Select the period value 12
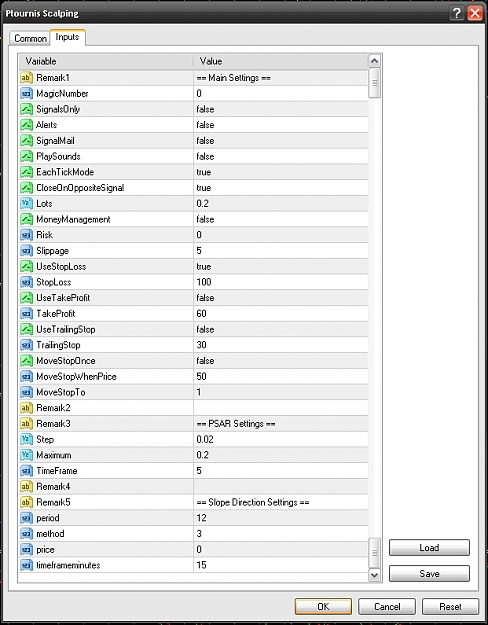Viewport: 488px width, 625px height. point(201,518)
